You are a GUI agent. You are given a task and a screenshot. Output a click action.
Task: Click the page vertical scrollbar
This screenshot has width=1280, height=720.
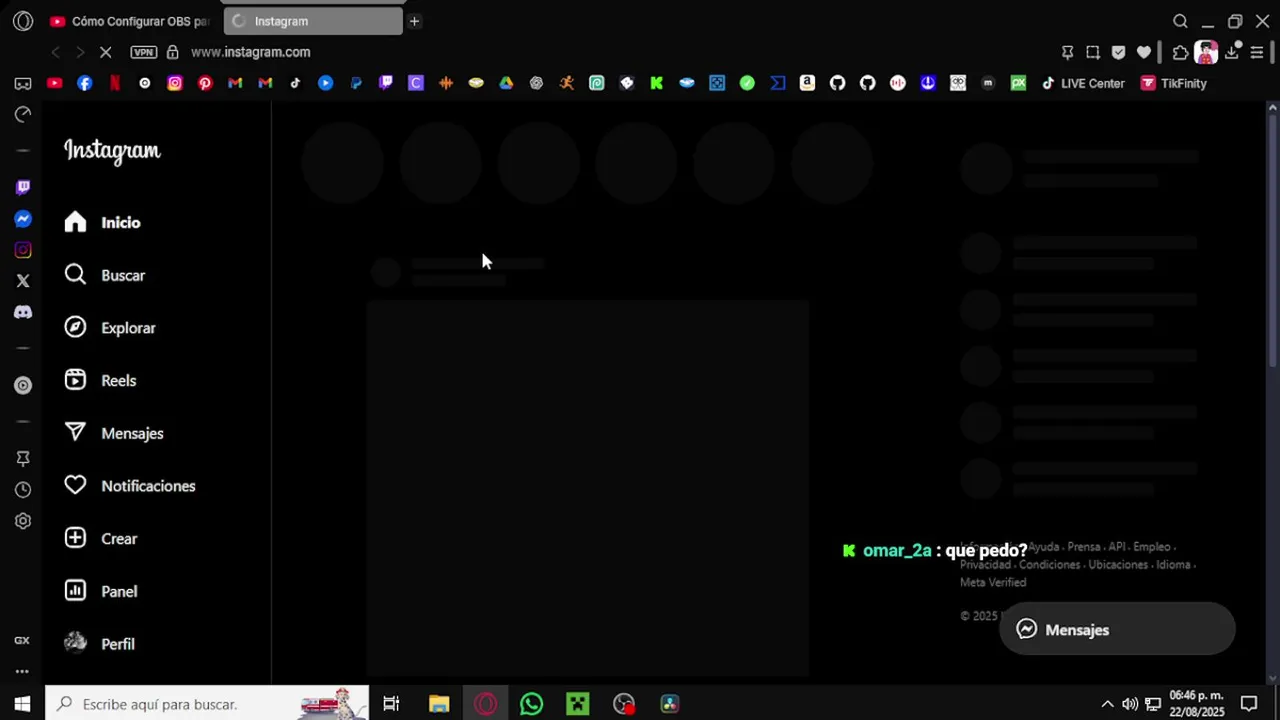(x=1273, y=240)
